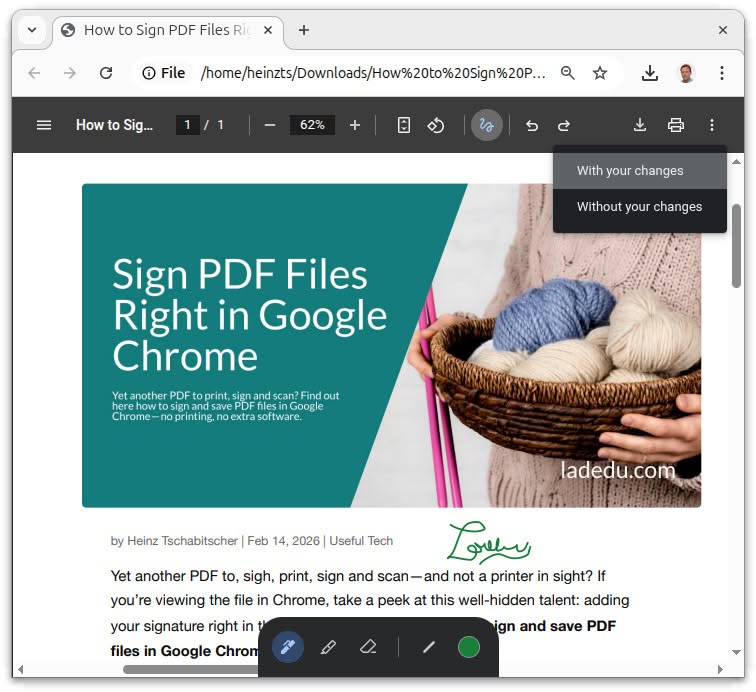Redo the annotation
Screen dimensions: 756x692
(564, 126)
